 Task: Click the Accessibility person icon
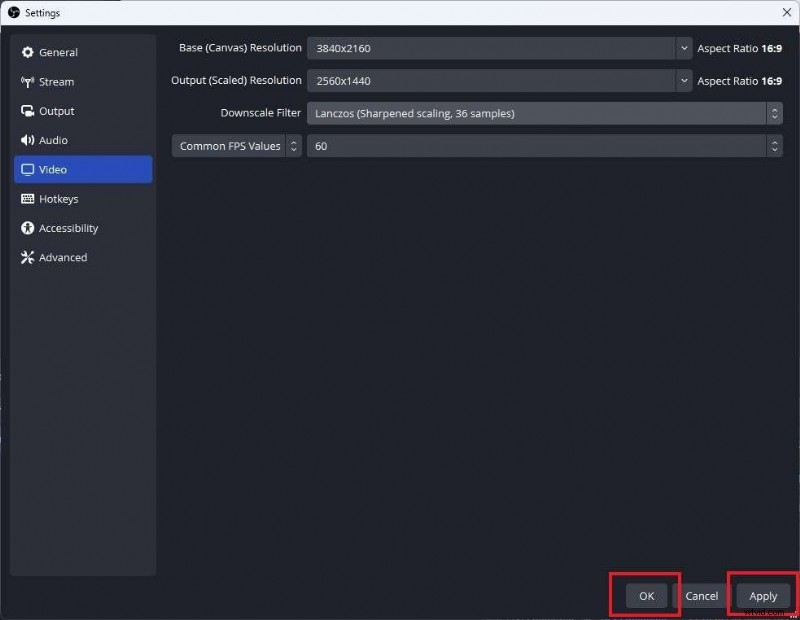click(26, 228)
